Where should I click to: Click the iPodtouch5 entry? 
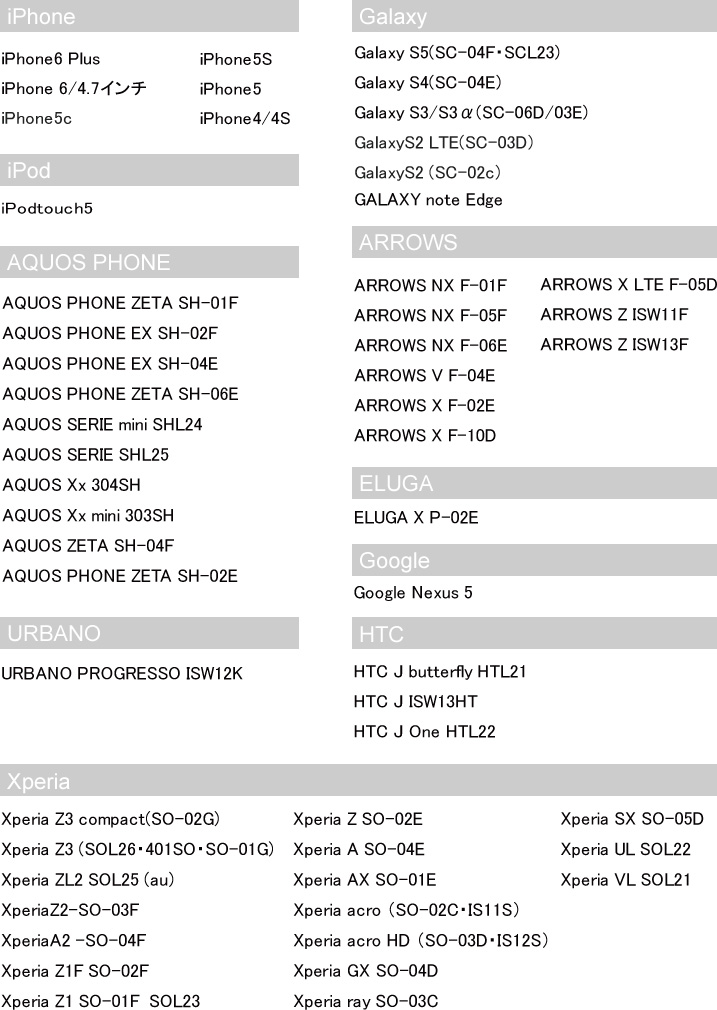point(47,209)
